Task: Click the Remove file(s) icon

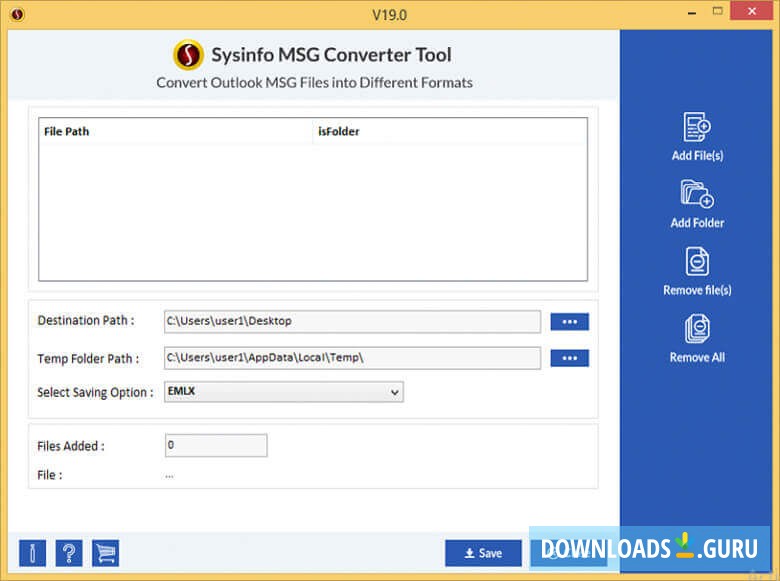Action: click(697, 261)
